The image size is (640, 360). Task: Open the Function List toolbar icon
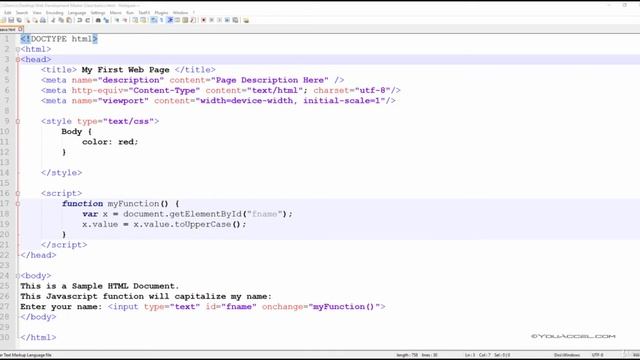click(193, 20)
